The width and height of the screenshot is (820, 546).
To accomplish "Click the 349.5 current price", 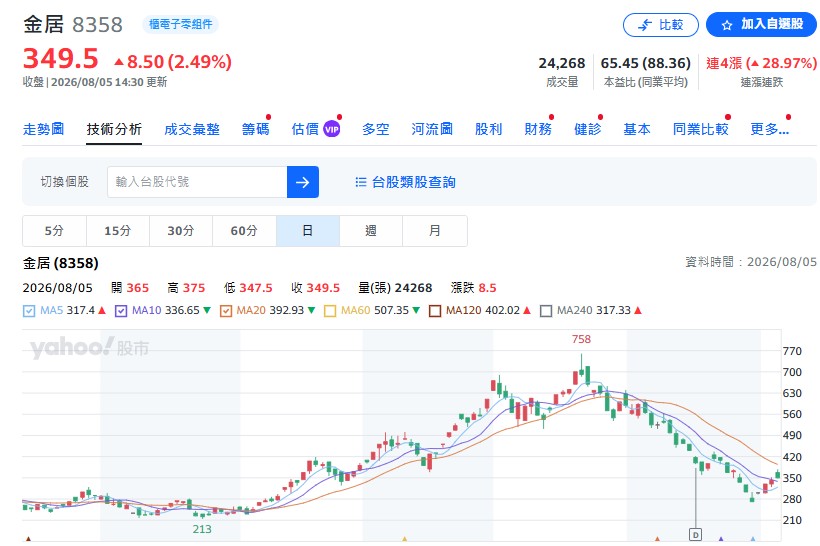I will 61,58.
